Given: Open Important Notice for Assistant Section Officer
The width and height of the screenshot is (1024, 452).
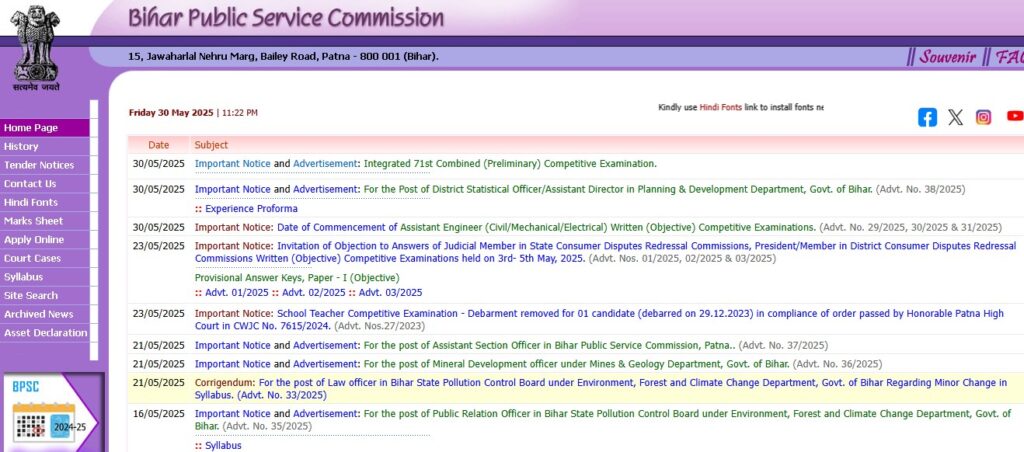Looking at the screenshot, I should tap(232, 346).
